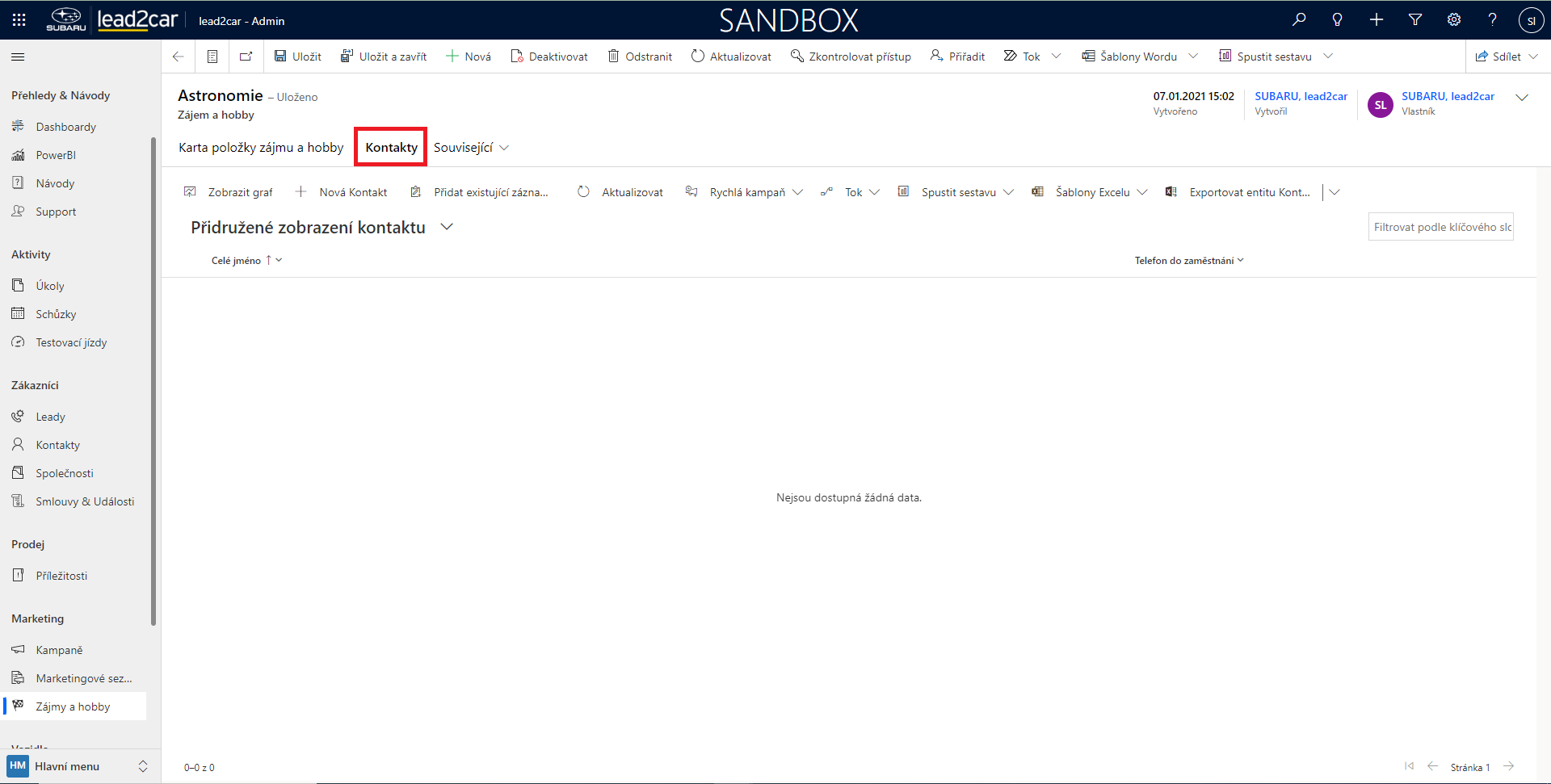Click the back arrow in command bar

179,57
